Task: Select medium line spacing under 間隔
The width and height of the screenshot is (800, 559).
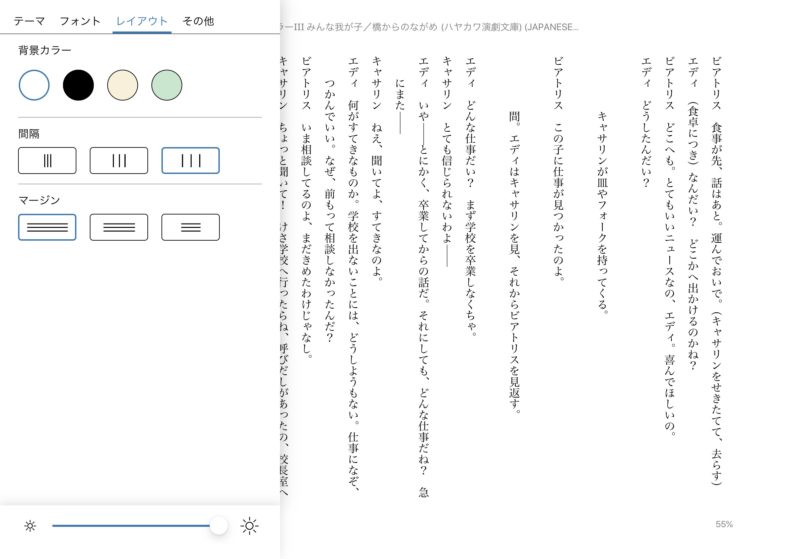Action: 119,161
